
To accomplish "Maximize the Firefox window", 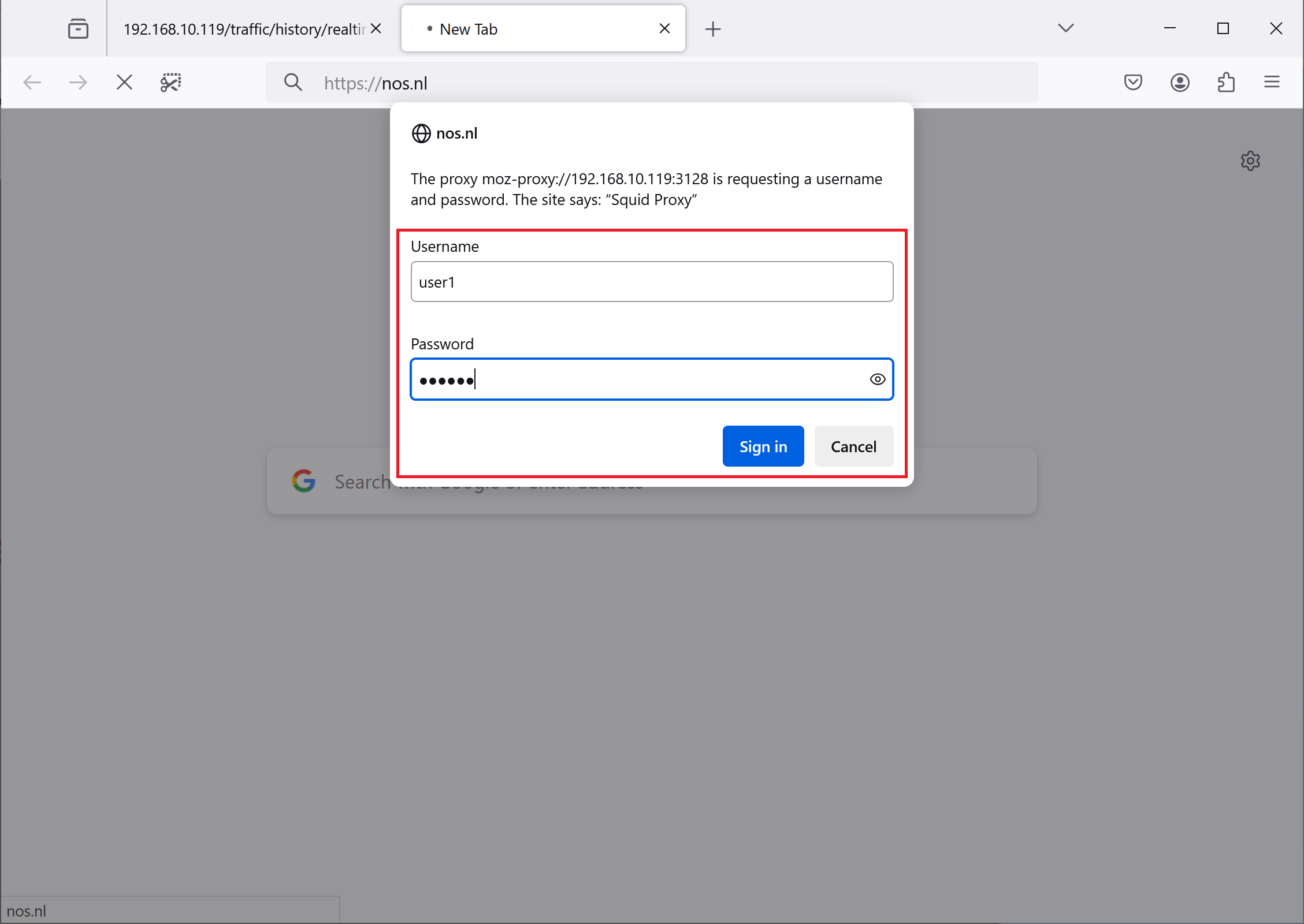I will (1223, 28).
